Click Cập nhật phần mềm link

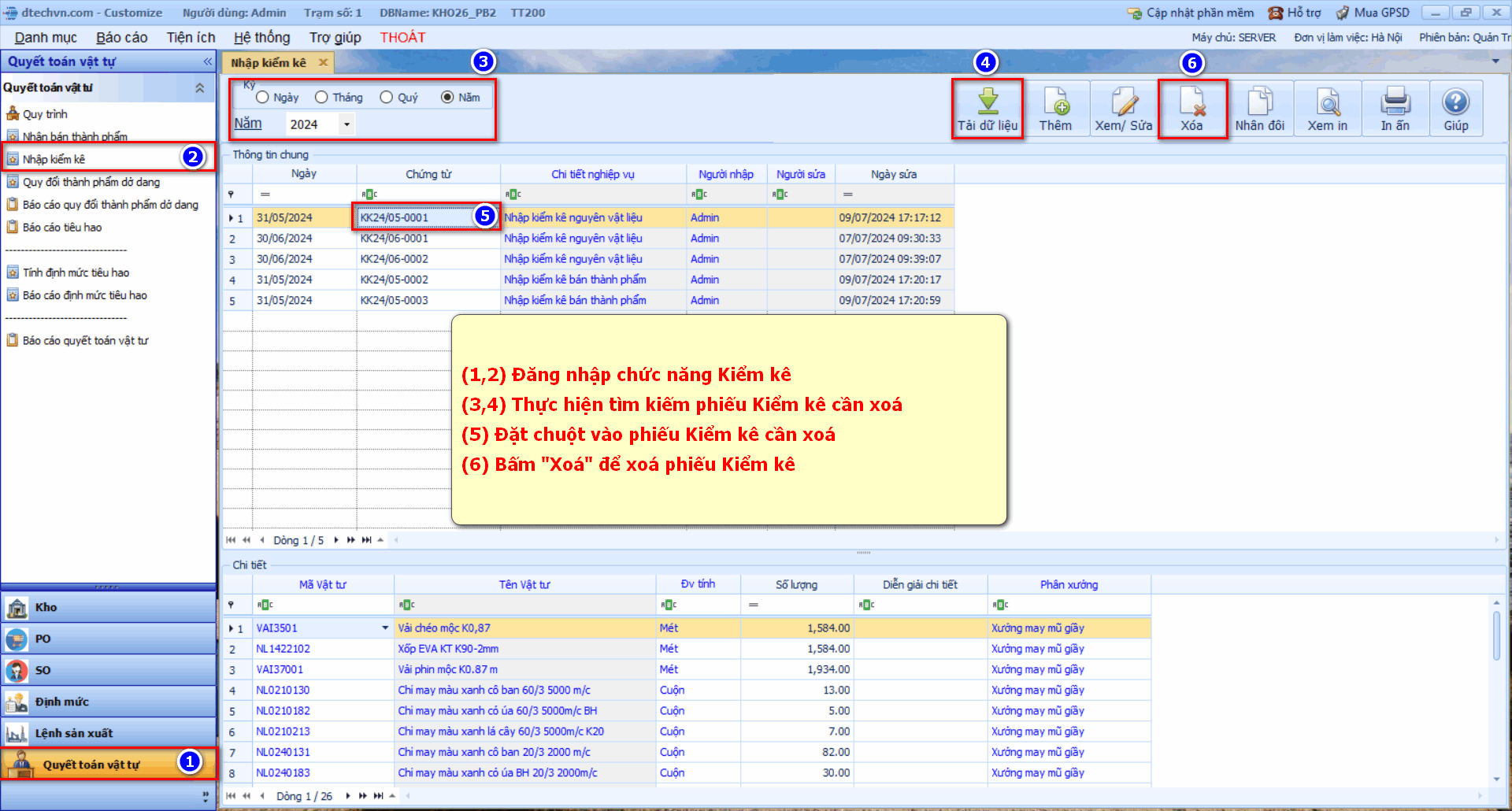pyautogui.click(x=1191, y=13)
